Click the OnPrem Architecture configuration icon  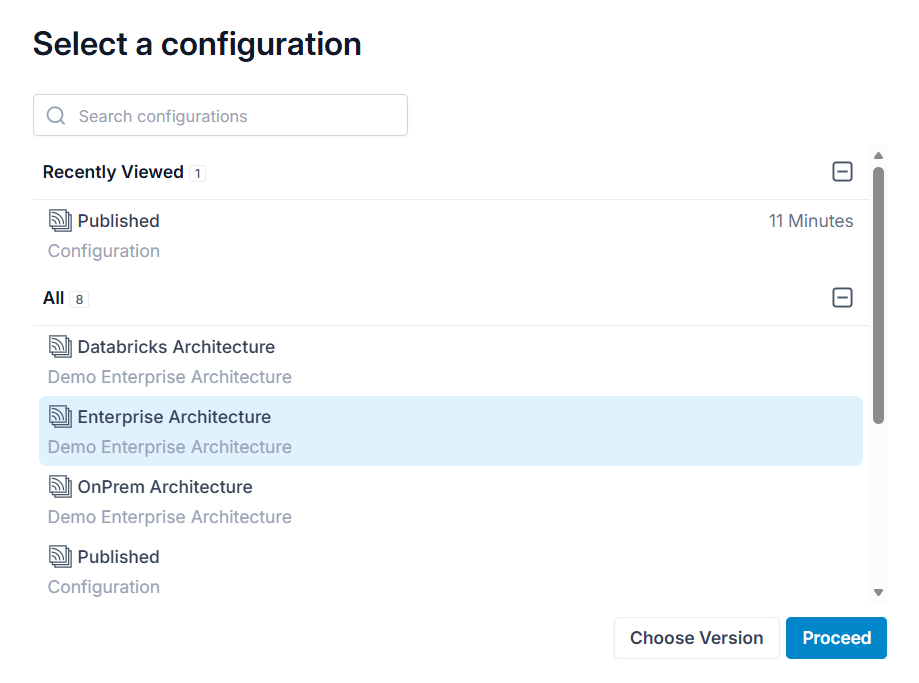pyautogui.click(x=60, y=487)
